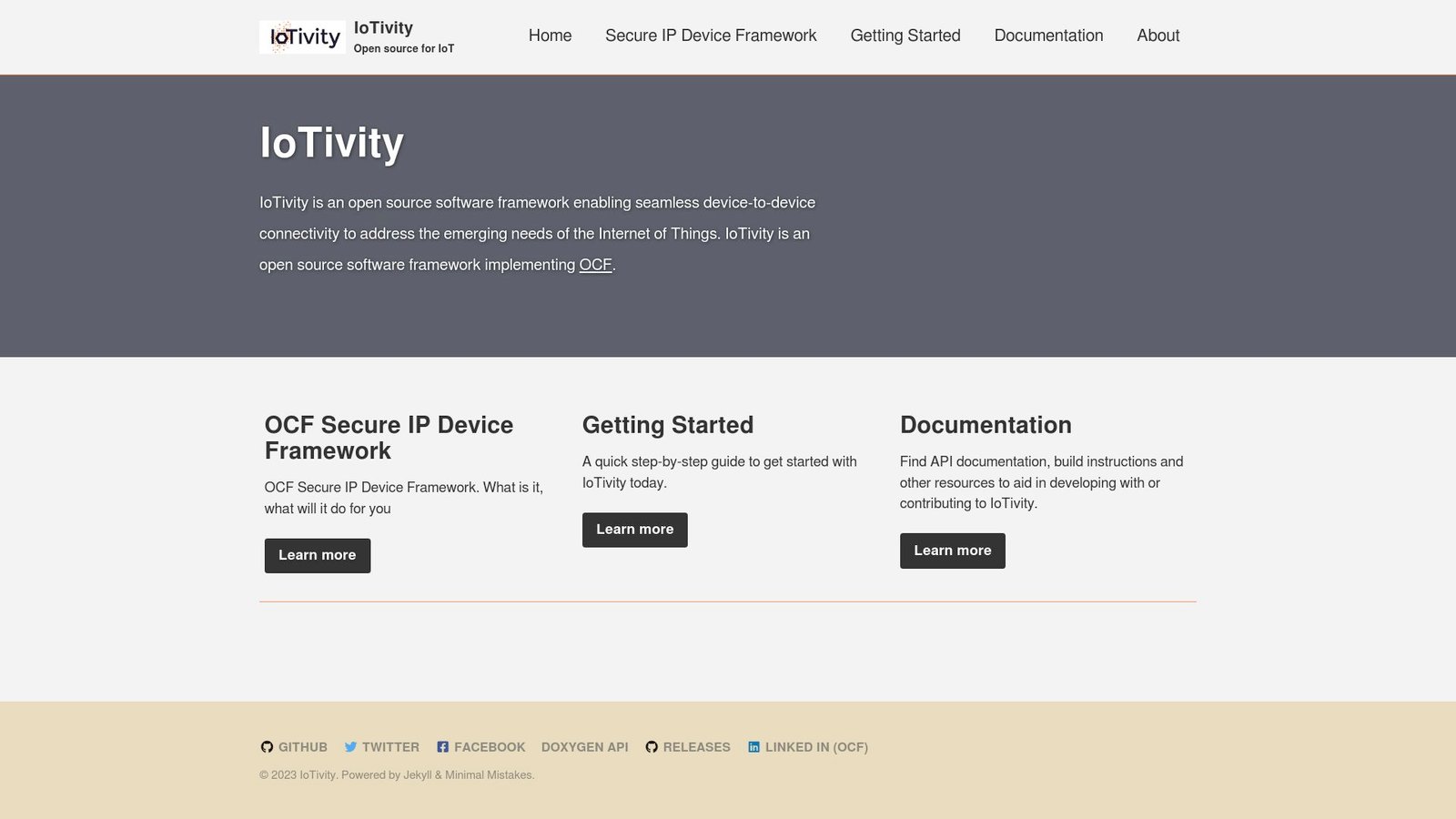Select Getting Started in the navigation bar
The height and width of the screenshot is (819, 1456).
coord(905,35)
